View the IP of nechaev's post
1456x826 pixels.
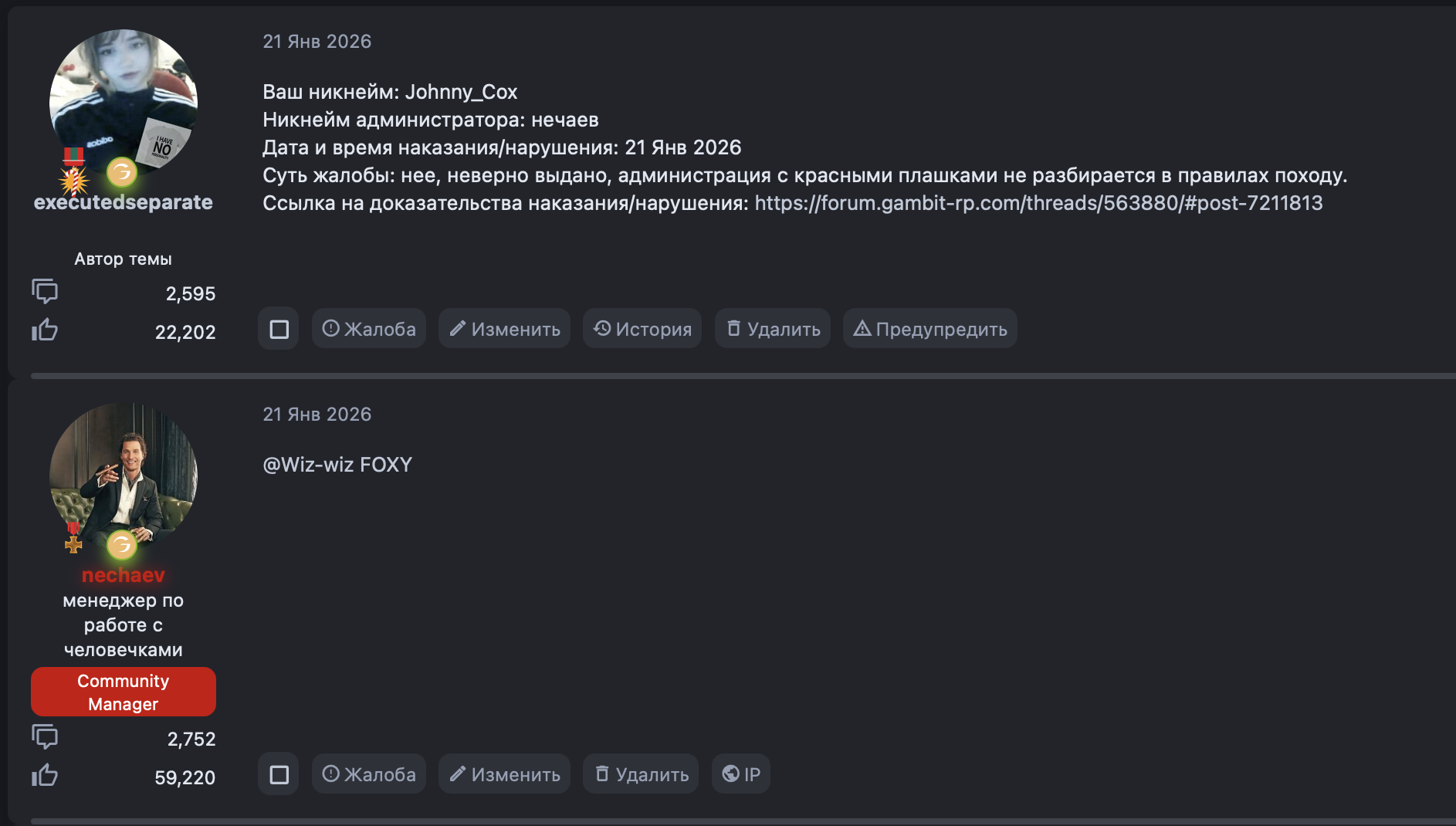point(741,774)
